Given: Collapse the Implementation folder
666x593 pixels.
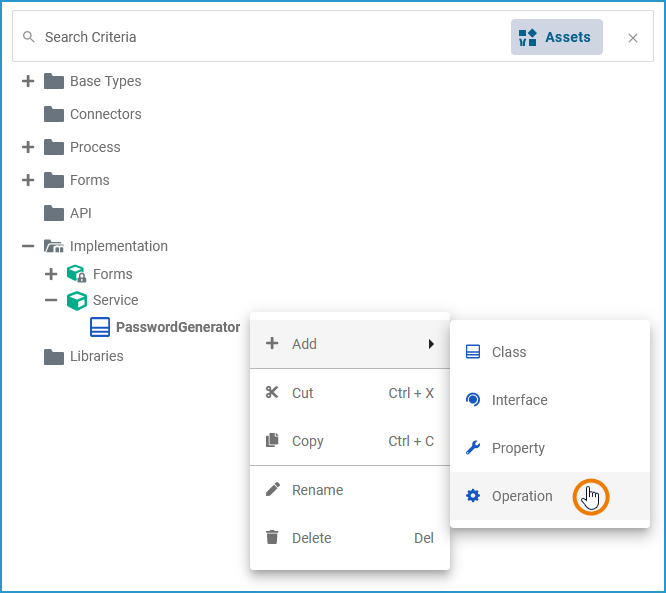Looking at the screenshot, I should click(x=28, y=246).
